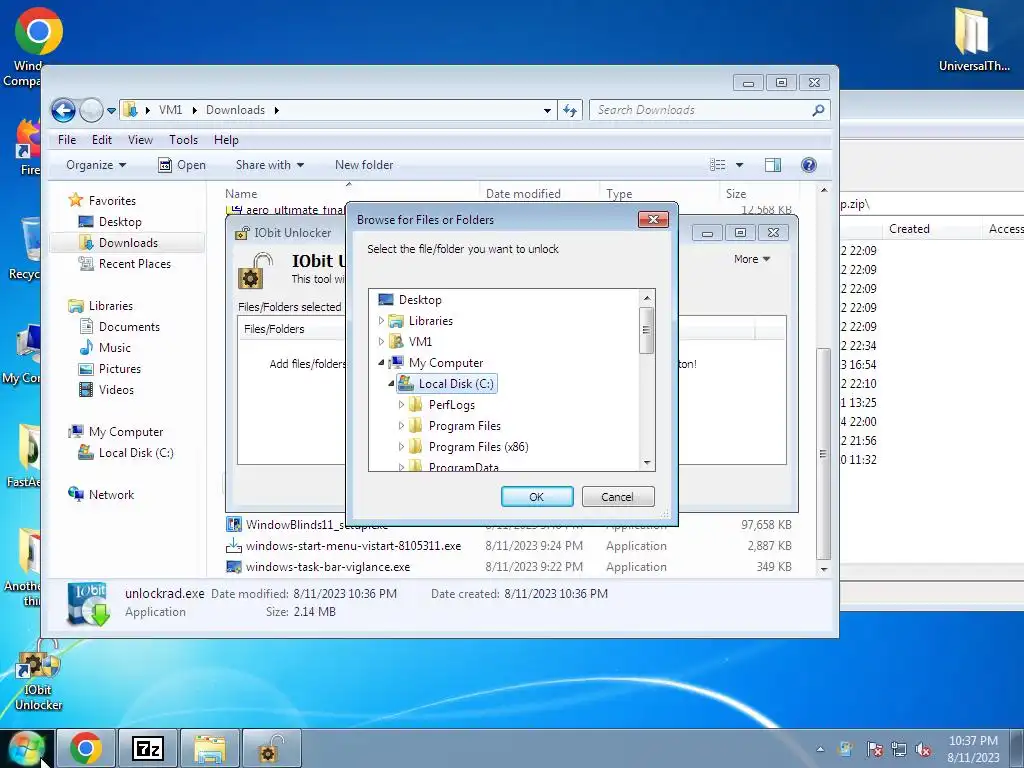Open UniversalTh... desktop folder icon
1024x768 pixels.
pyautogui.click(x=974, y=39)
